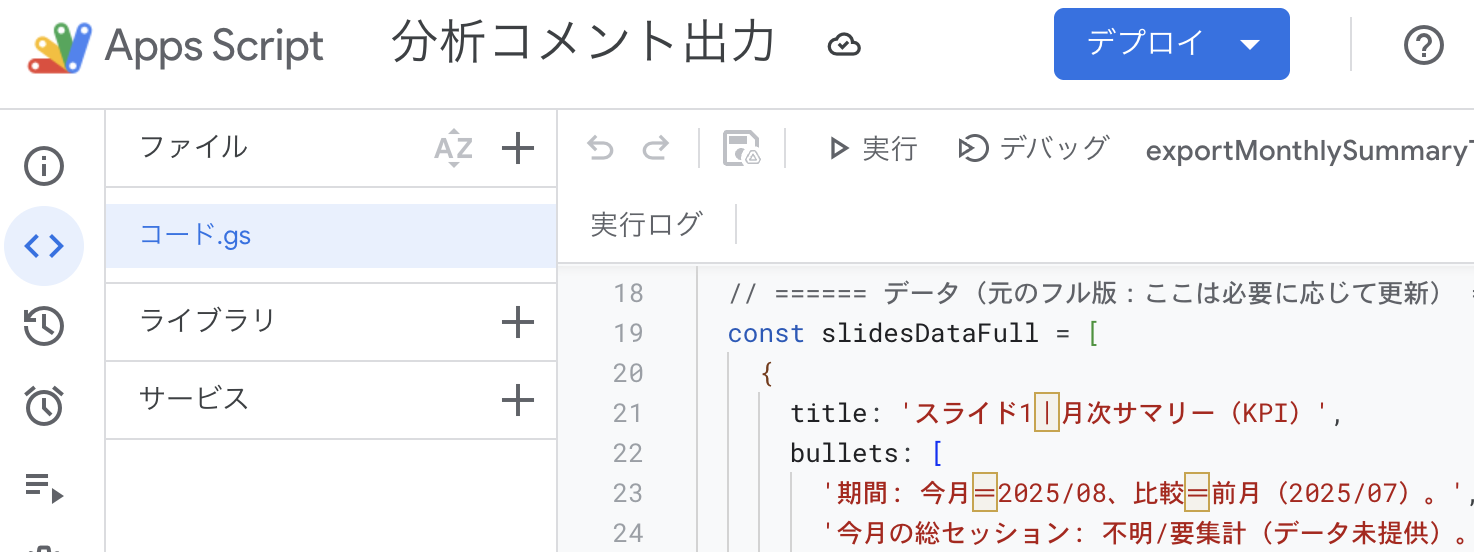Click the redo arrow in toolbar
Viewport: 1474px width, 552px height.
(655, 149)
